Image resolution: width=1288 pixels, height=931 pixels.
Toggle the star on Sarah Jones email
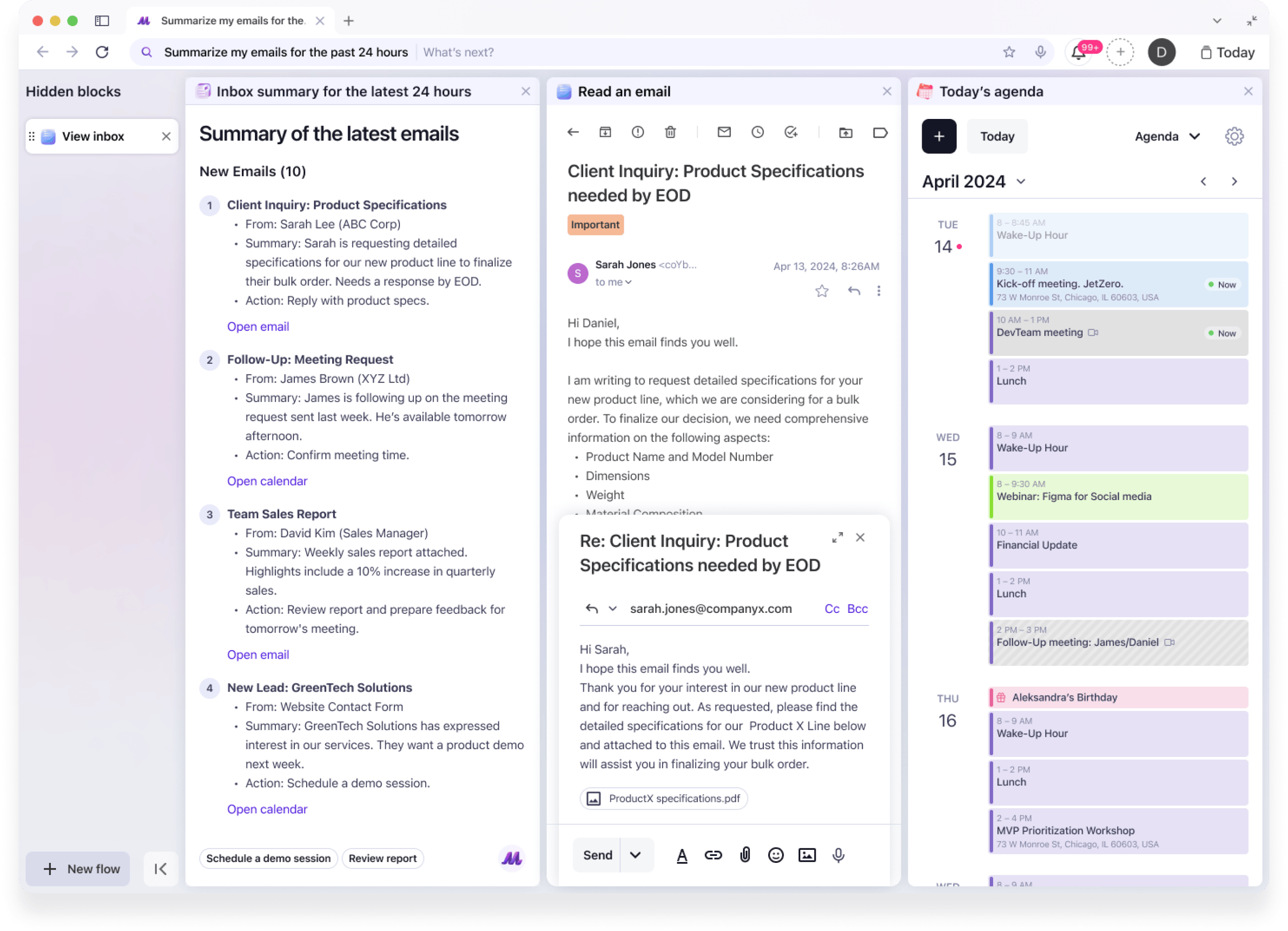(x=821, y=291)
